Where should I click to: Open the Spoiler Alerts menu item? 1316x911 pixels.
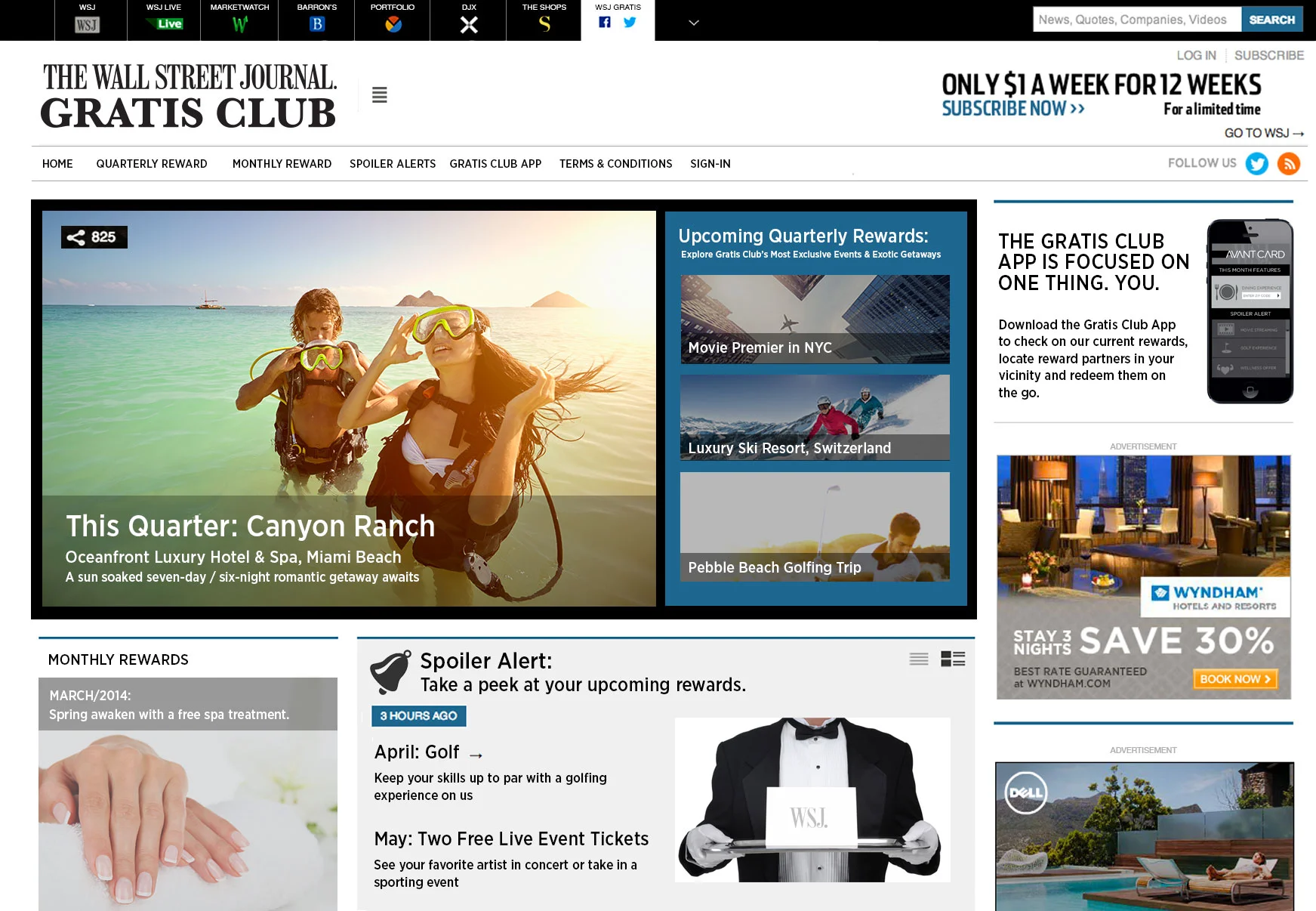pos(392,164)
